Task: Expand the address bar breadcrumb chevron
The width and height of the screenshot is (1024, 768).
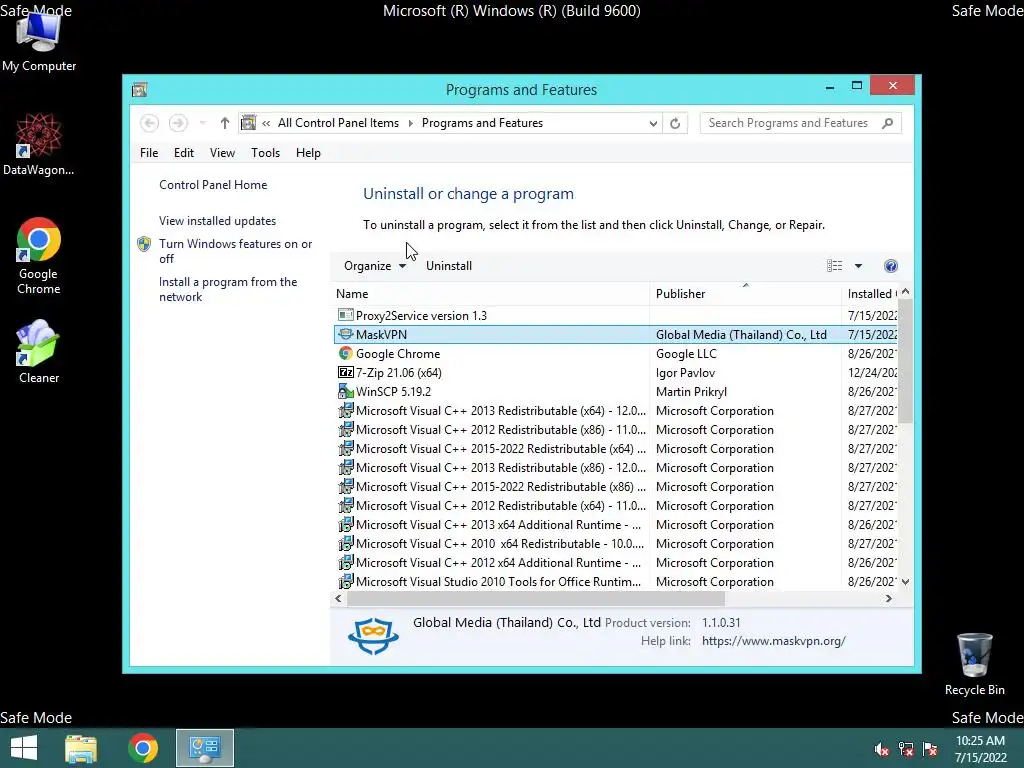Action: pyautogui.click(x=266, y=123)
